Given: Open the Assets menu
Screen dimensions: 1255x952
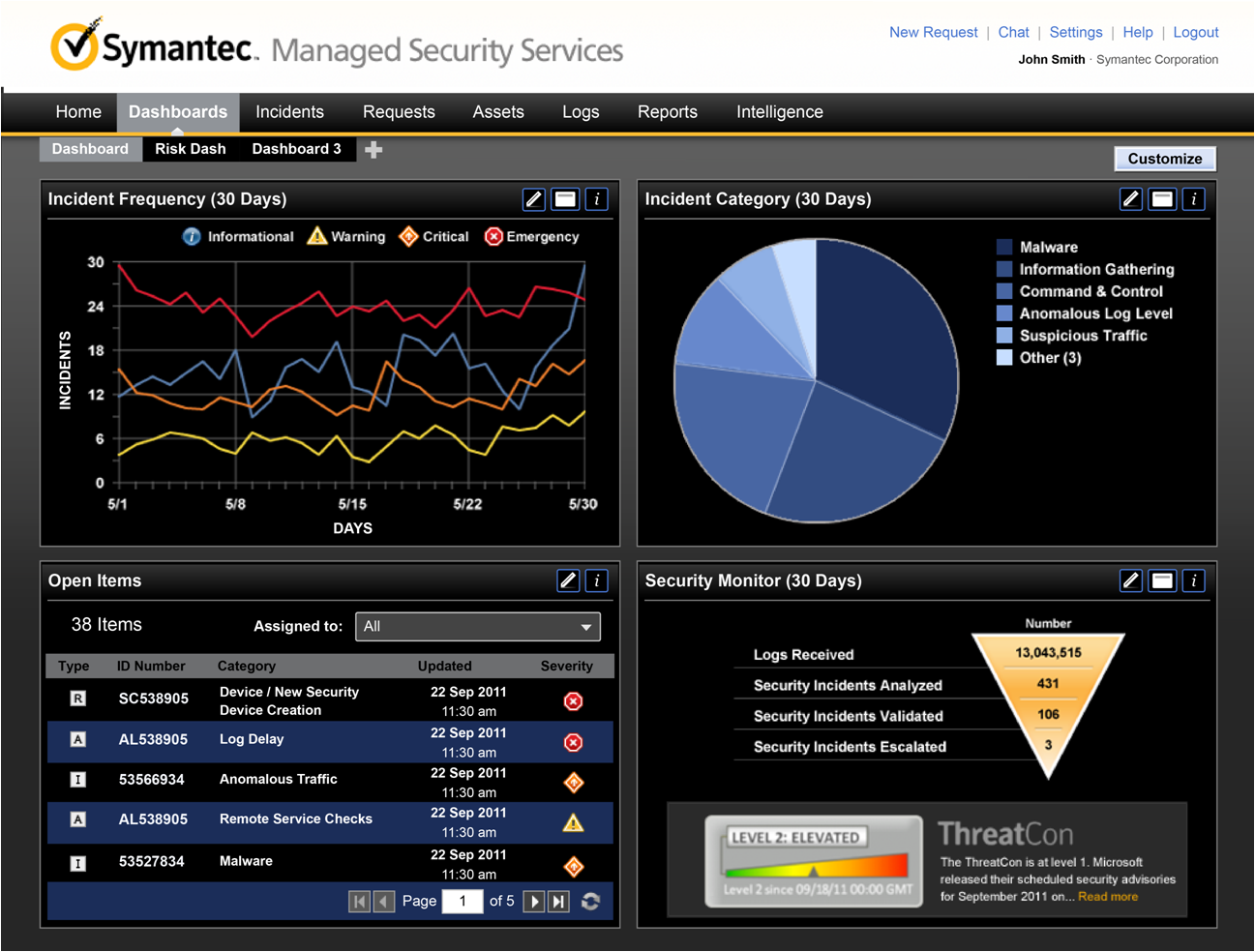Looking at the screenshot, I should point(498,112).
